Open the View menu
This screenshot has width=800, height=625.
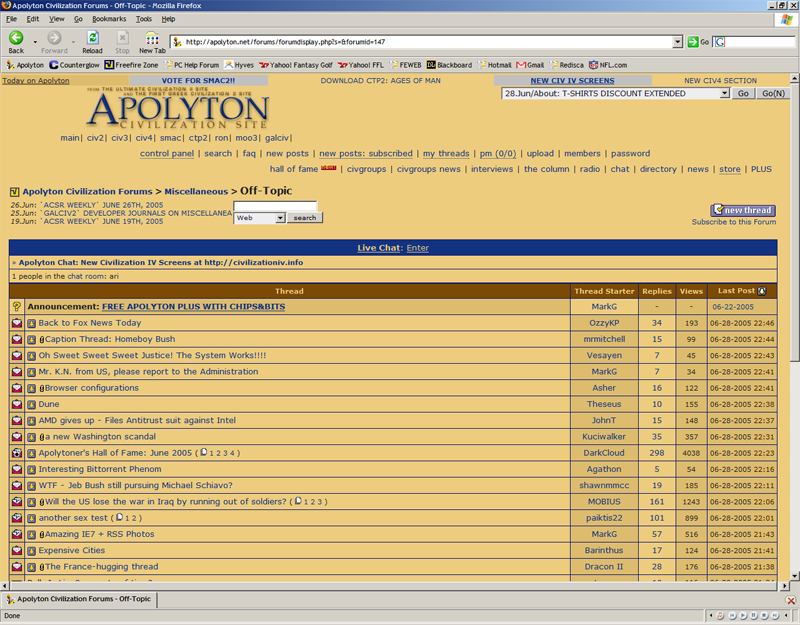[x=57, y=19]
